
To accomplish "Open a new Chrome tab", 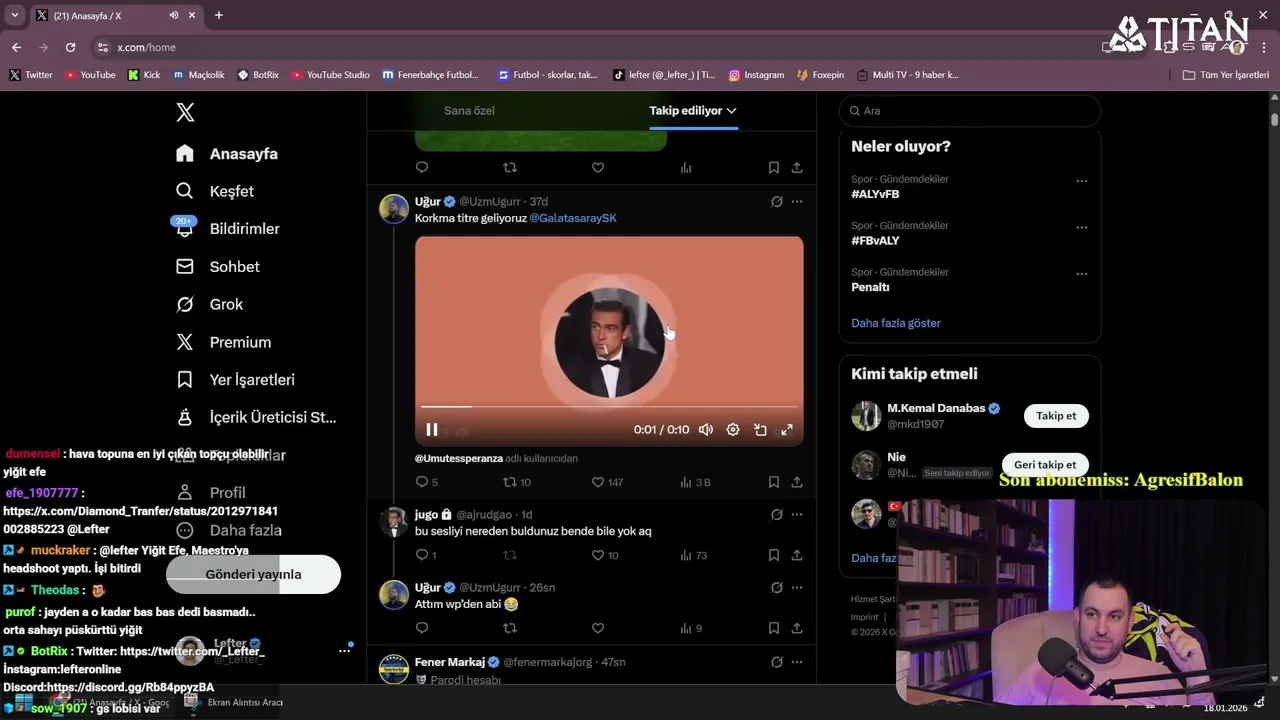I will (218, 15).
